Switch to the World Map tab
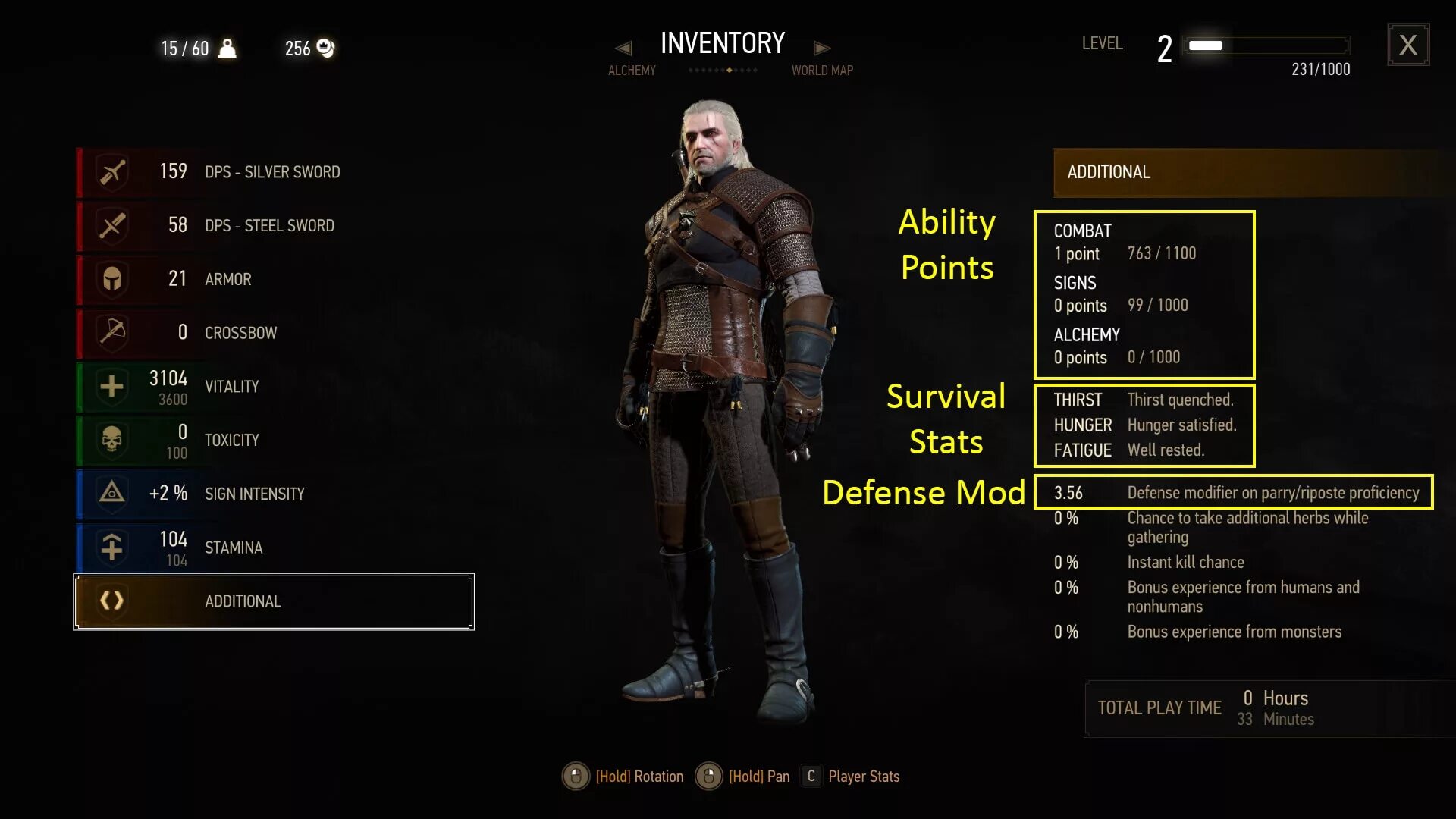 (822, 71)
